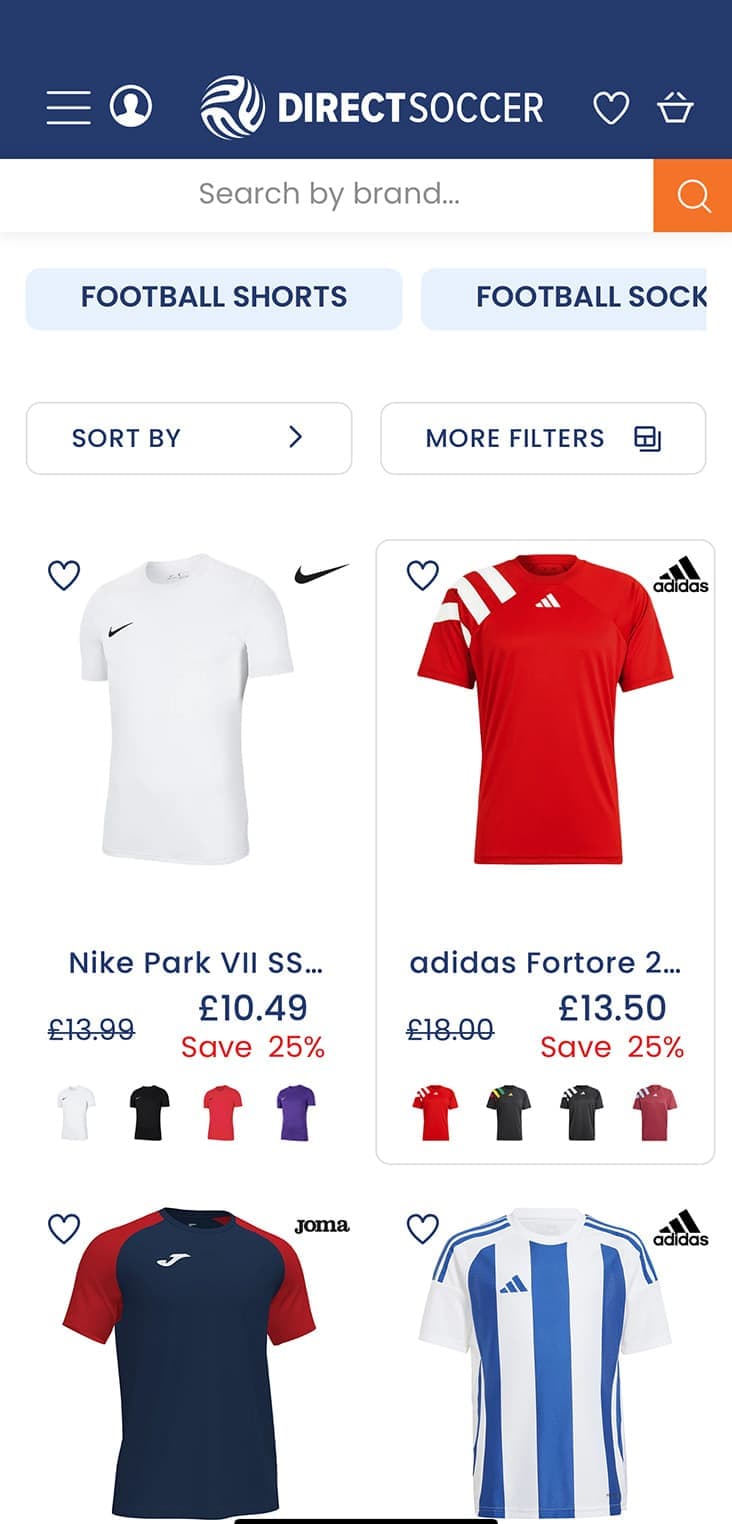The width and height of the screenshot is (732, 1524).
Task: Favourite the blue striped adidas shirt
Action: [423, 1229]
